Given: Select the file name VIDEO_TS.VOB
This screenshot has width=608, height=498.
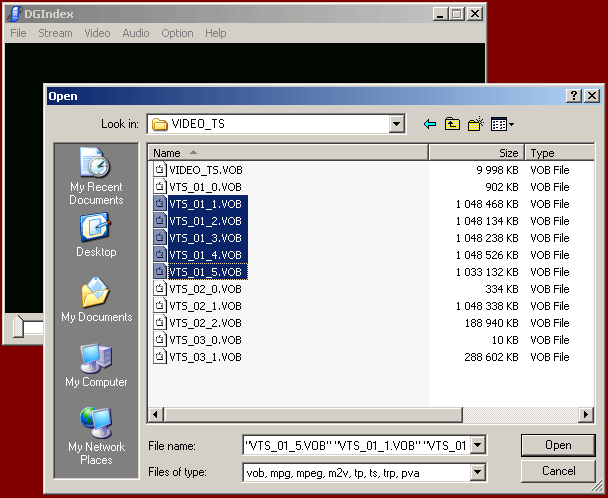Looking at the screenshot, I should pos(206,170).
